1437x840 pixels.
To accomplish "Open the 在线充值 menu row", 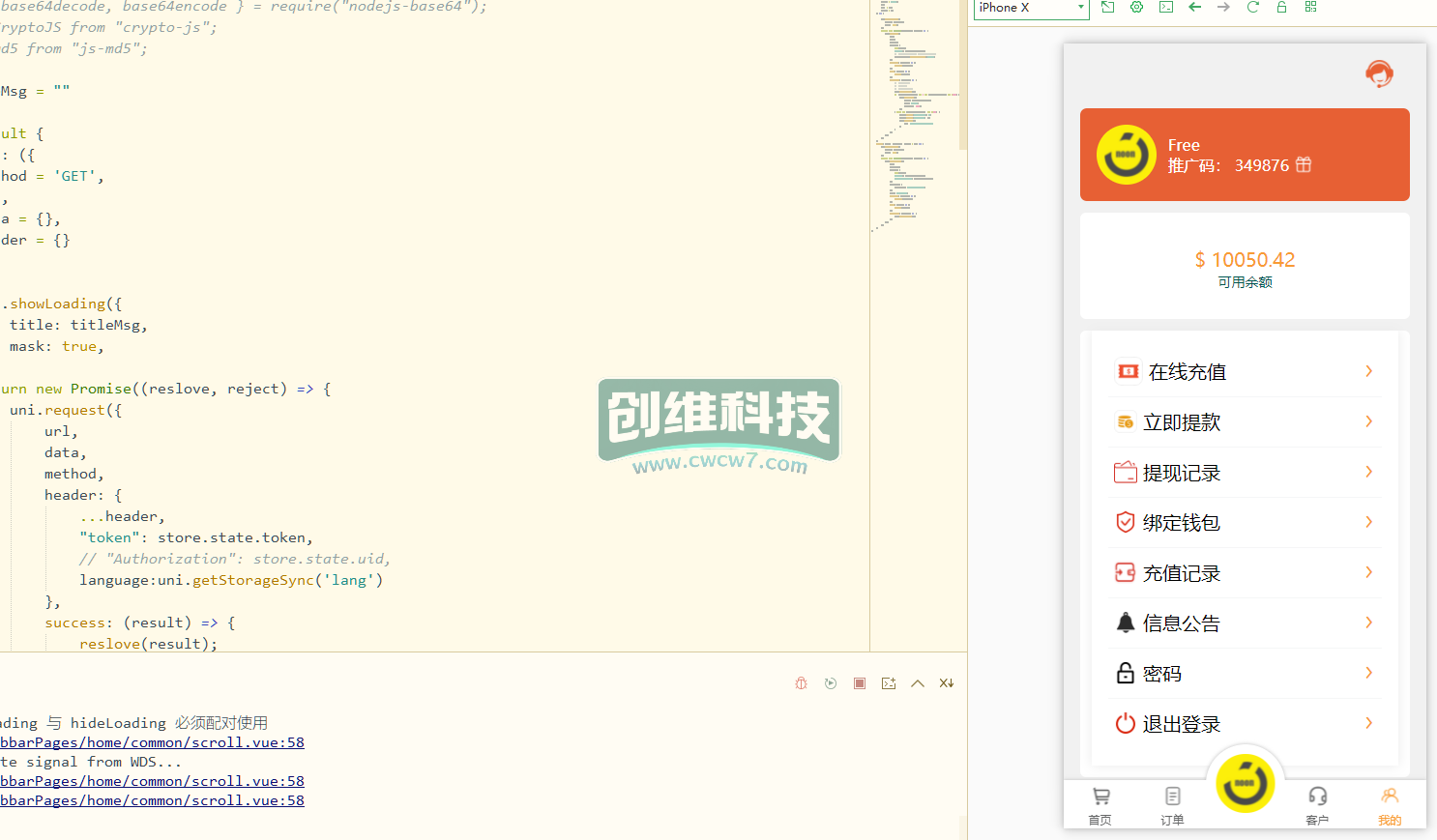I will pos(1245,372).
